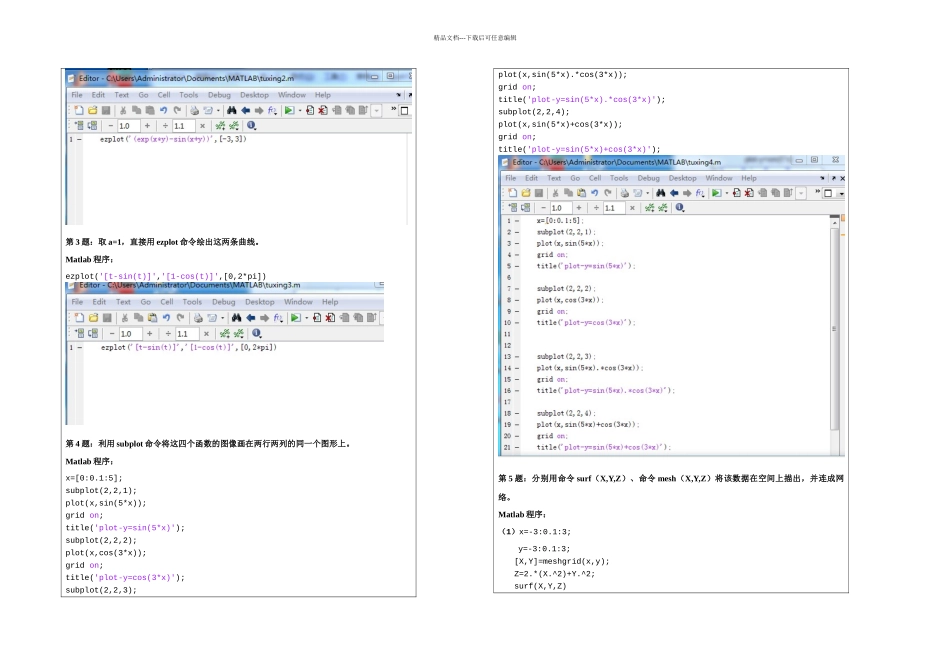Click the New file icon in the tuxing4.m editor

[512, 193]
